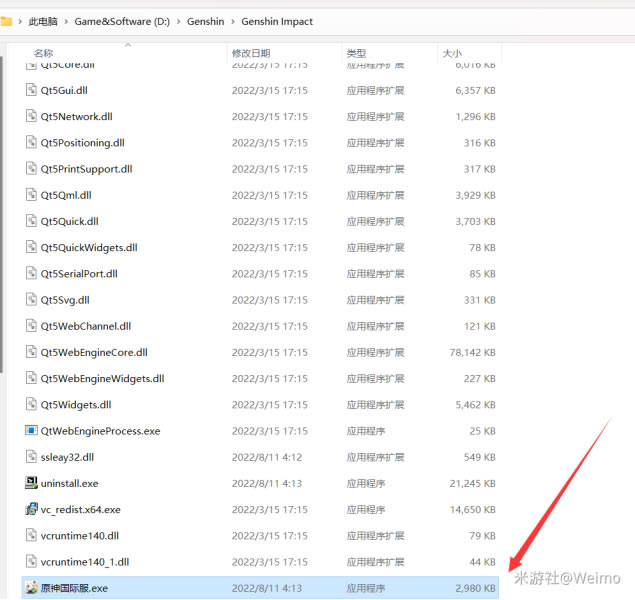
Task: Expand chevron after Game&Software (D:) breadcrumb
Action: coord(178,20)
